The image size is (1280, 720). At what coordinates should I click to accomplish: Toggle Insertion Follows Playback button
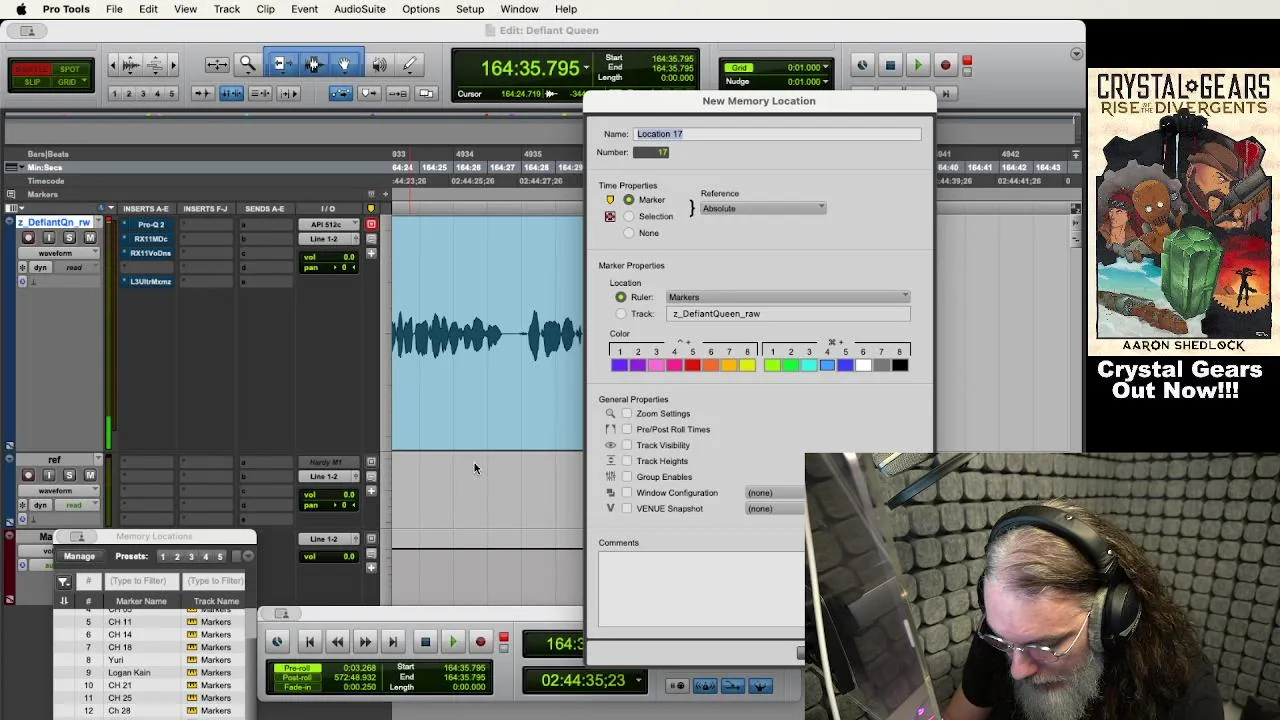click(x=288, y=93)
